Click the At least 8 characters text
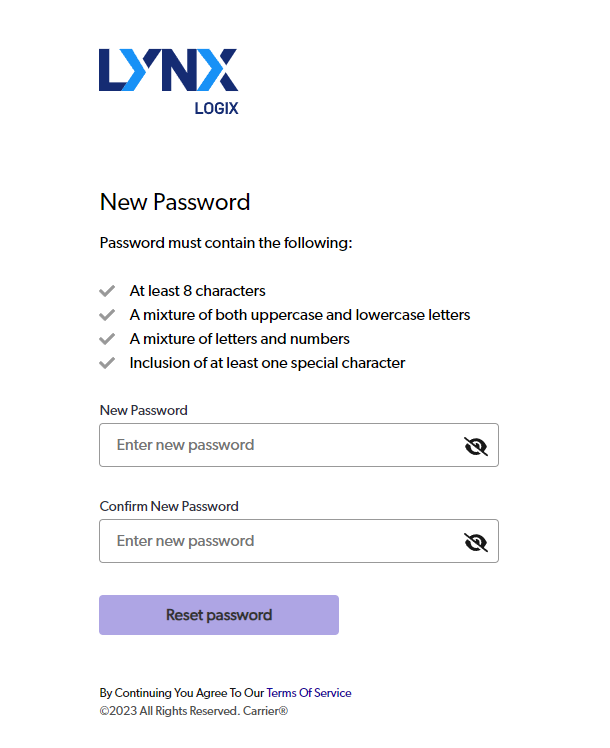This screenshot has width=610, height=748. [197, 291]
